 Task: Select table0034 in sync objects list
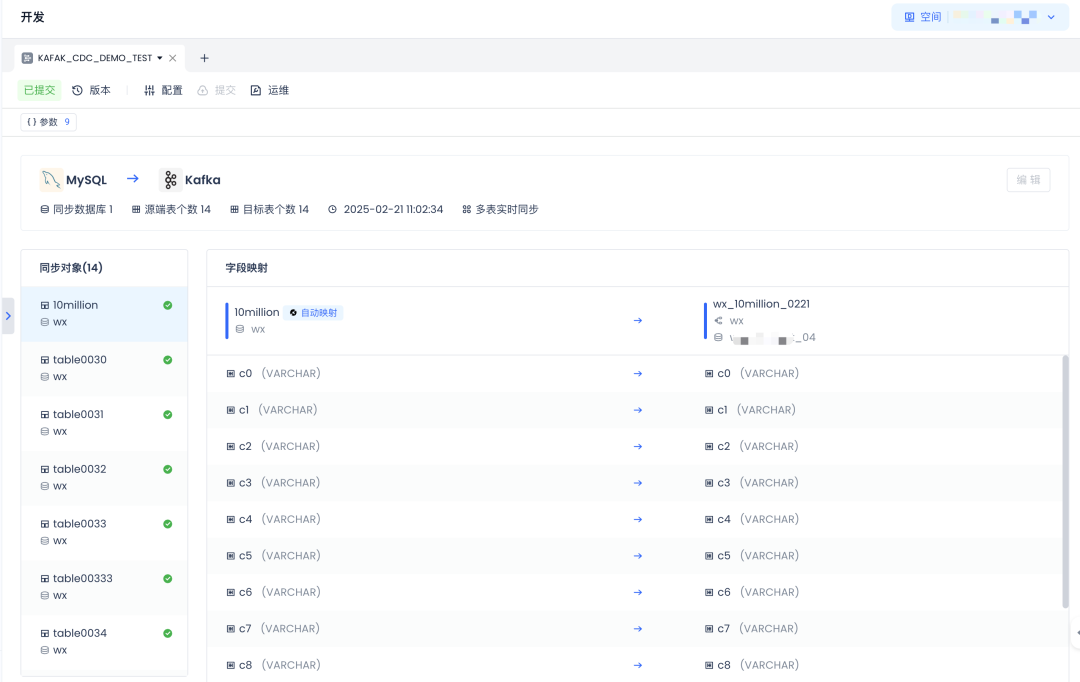[104, 642]
